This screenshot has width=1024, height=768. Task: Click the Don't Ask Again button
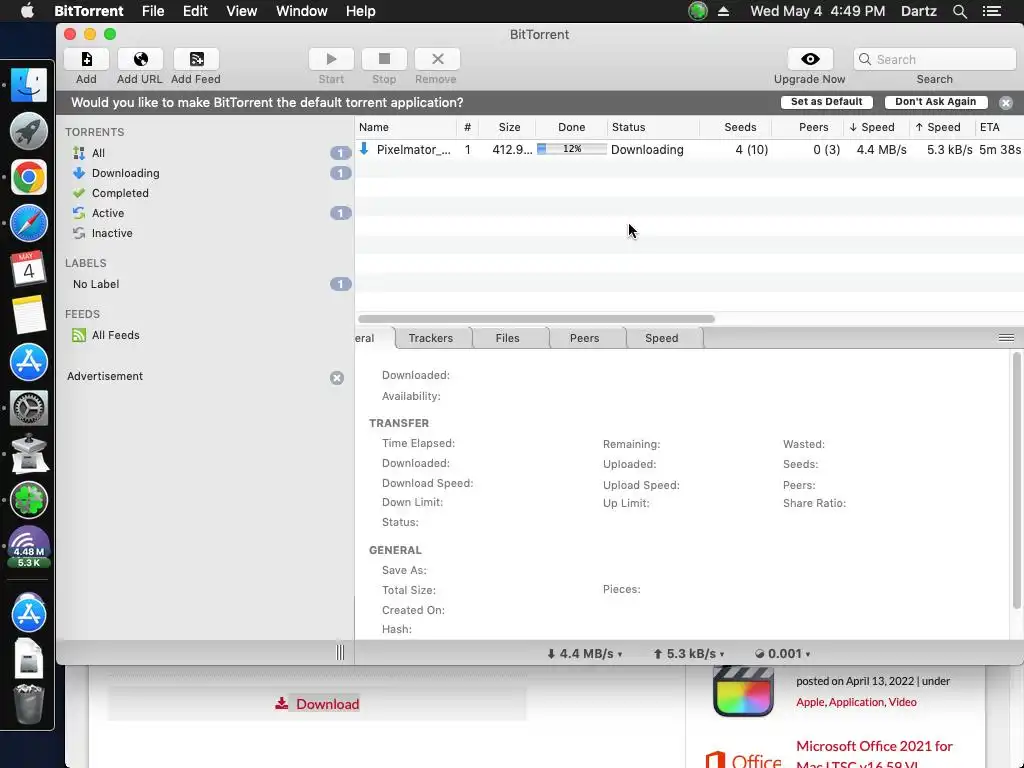click(935, 102)
